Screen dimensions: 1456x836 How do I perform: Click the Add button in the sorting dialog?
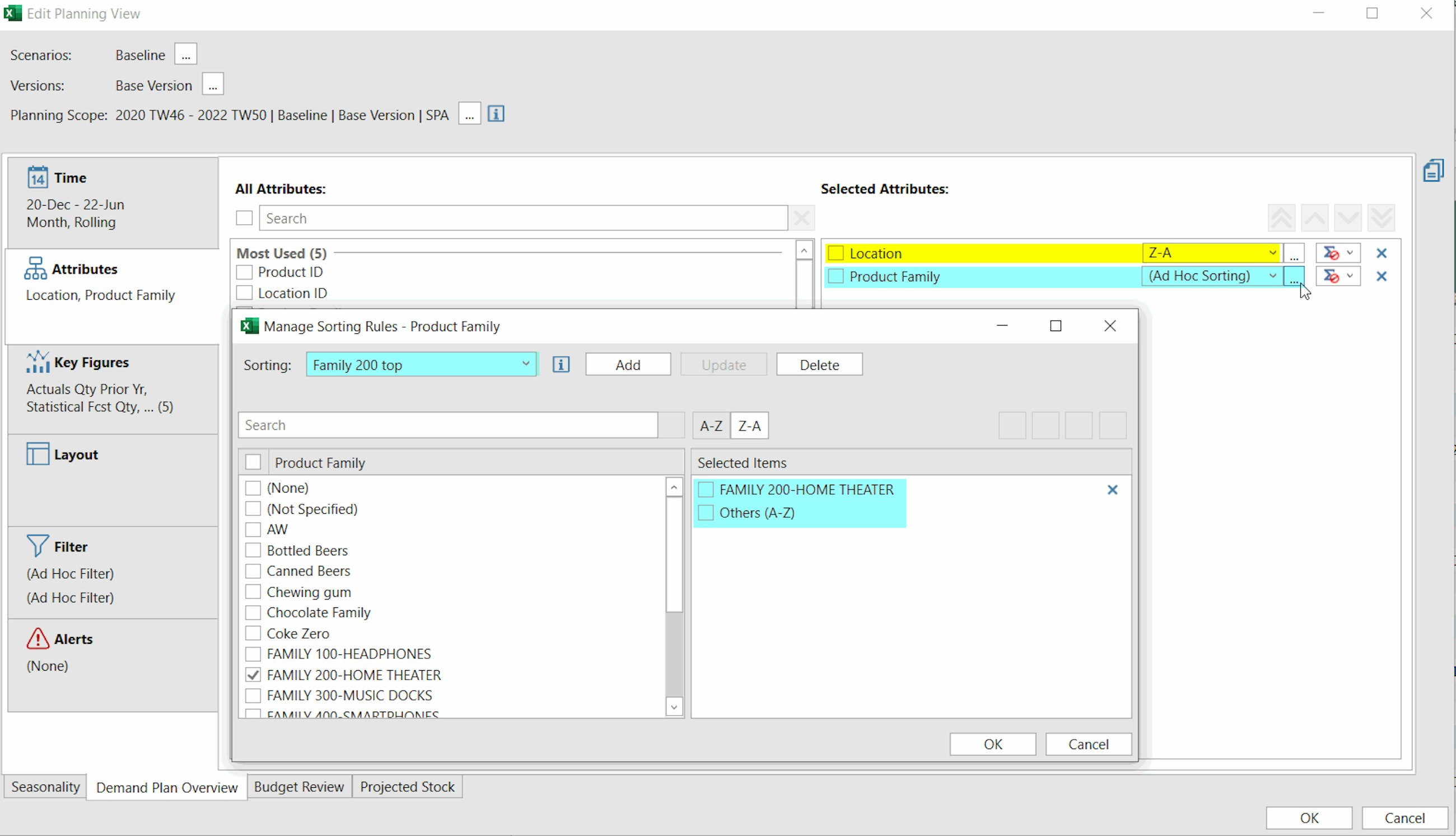628,364
